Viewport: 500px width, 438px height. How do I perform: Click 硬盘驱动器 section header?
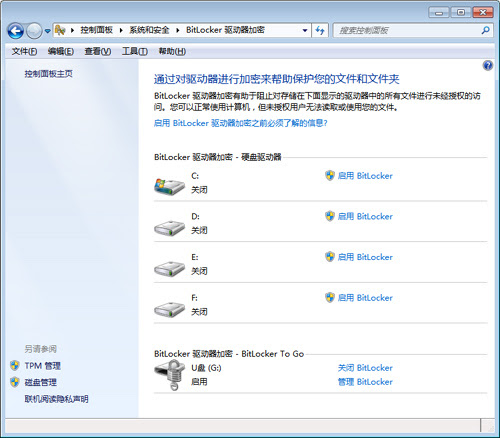[x=218, y=157]
